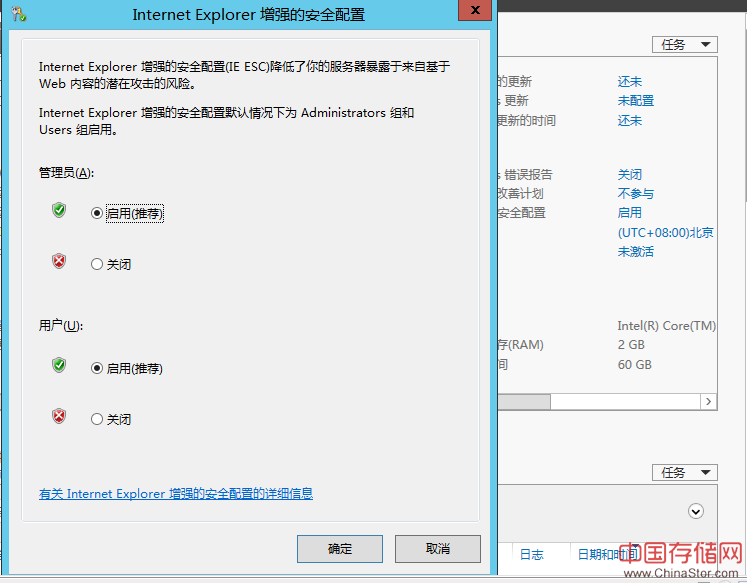Open upper 任务 dropdown in Server Manager
The width and height of the screenshot is (747, 583).
point(685,45)
